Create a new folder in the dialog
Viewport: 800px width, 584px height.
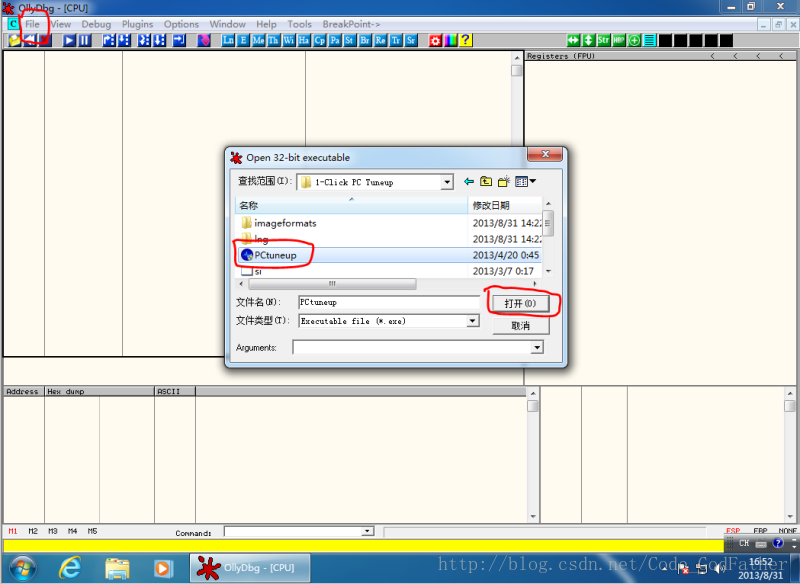pos(504,182)
